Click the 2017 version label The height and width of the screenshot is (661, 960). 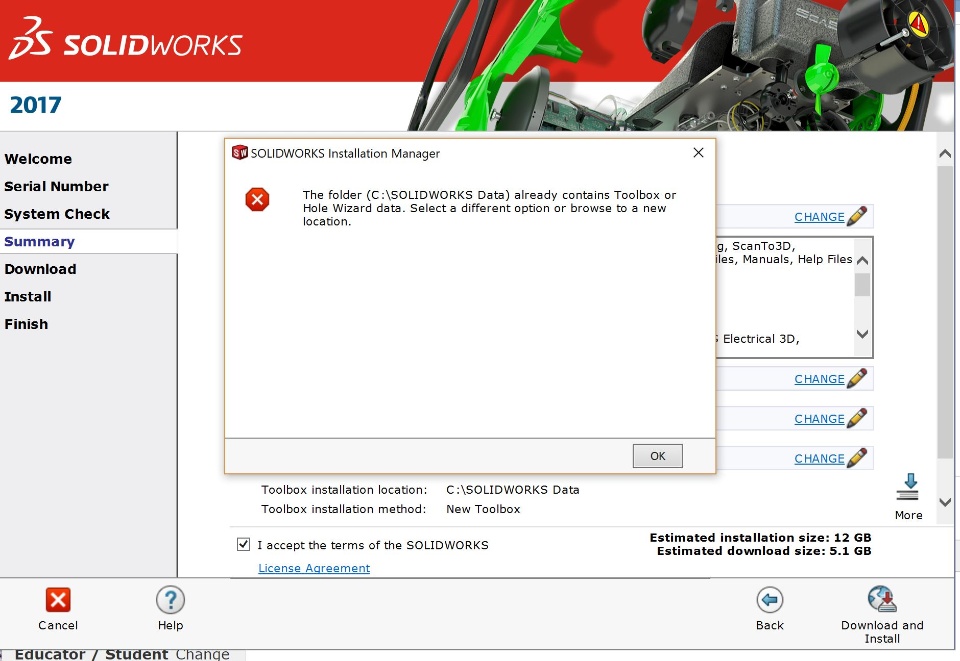36,105
